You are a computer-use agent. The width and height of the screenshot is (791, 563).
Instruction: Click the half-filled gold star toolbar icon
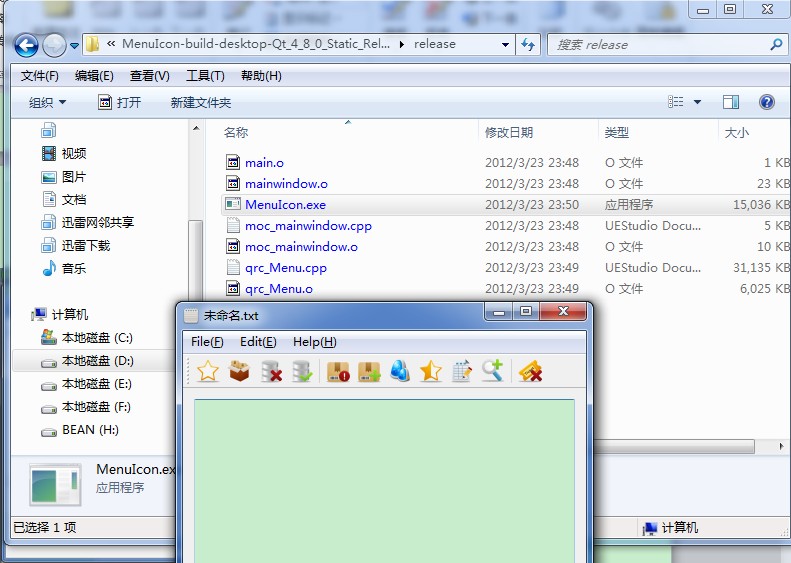pos(430,372)
